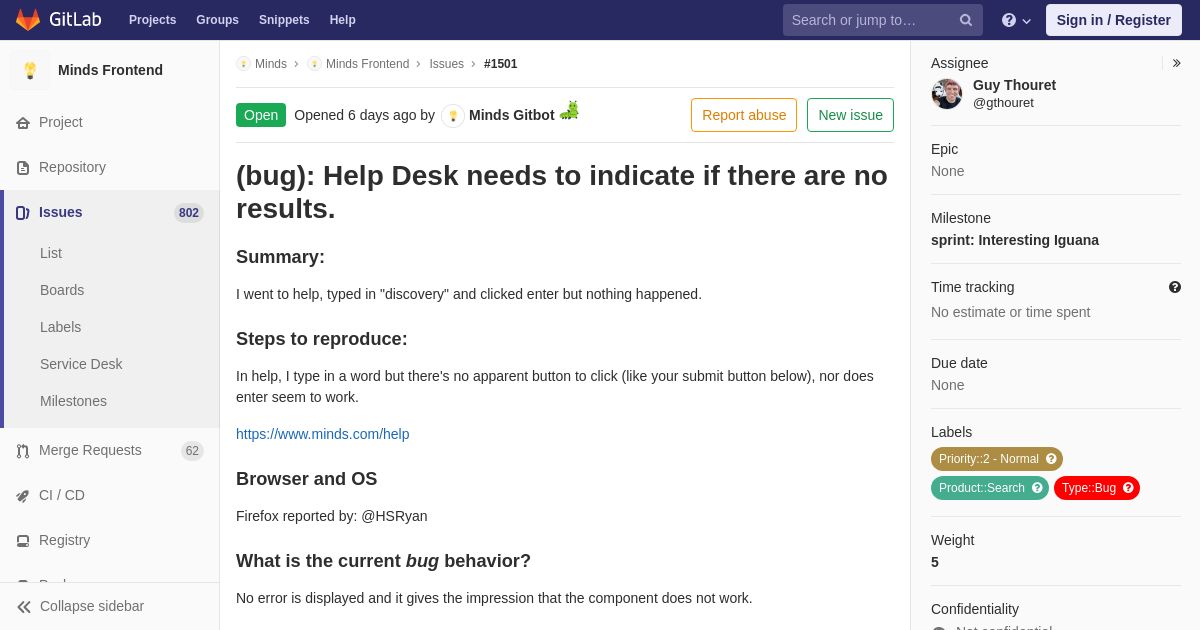The image size is (1200, 630).
Task: Open Minds Frontend project avatar
Action: 30,70
